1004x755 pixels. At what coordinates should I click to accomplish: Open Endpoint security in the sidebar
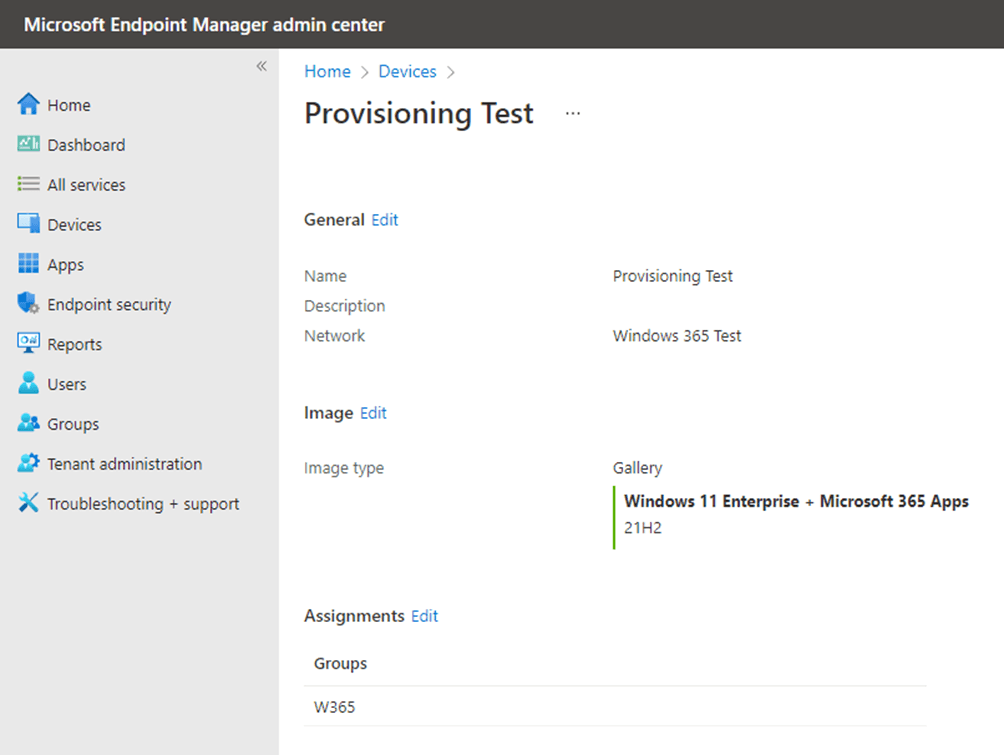pyautogui.click(x=109, y=305)
